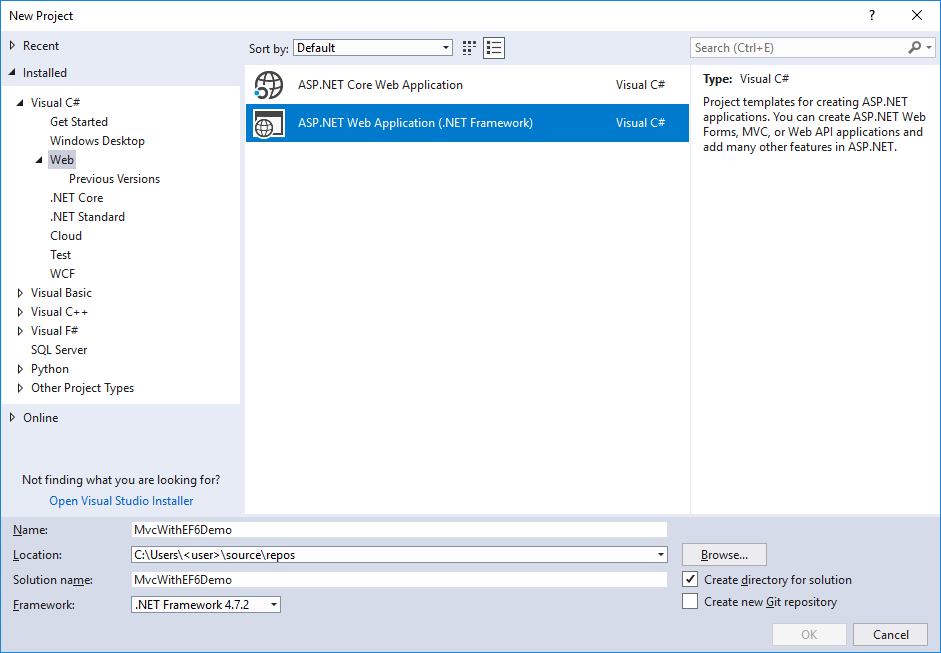Viewport: 941px width, 653px height.
Task: Select Get Started in the tree
Action: pos(79,122)
